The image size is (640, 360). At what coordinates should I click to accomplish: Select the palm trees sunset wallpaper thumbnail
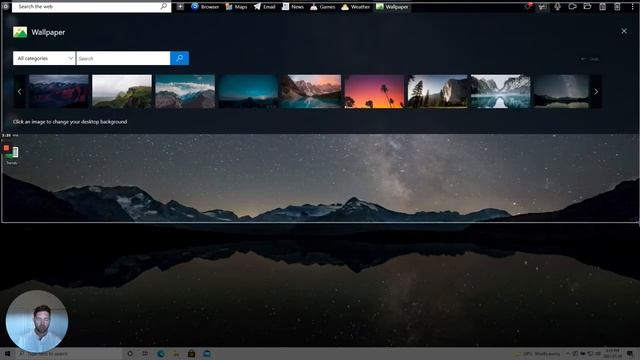(x=374, y=91)
